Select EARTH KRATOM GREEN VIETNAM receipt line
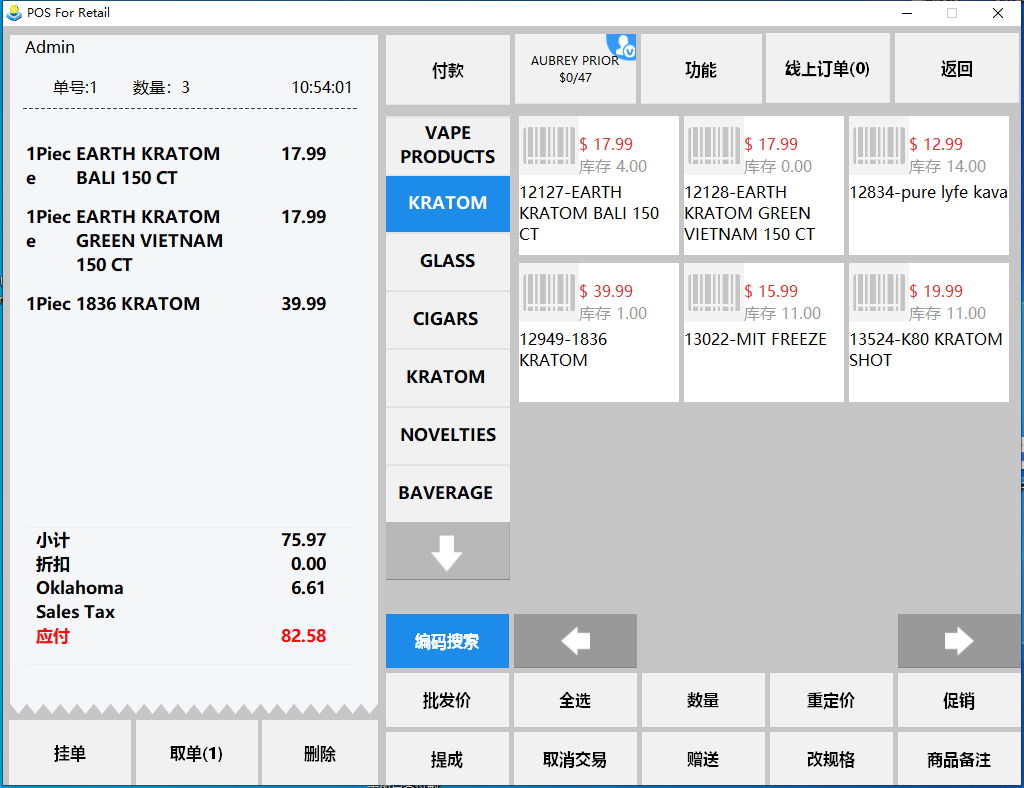The width and height of the screenshot is (1024, 788). pos(176,240)
